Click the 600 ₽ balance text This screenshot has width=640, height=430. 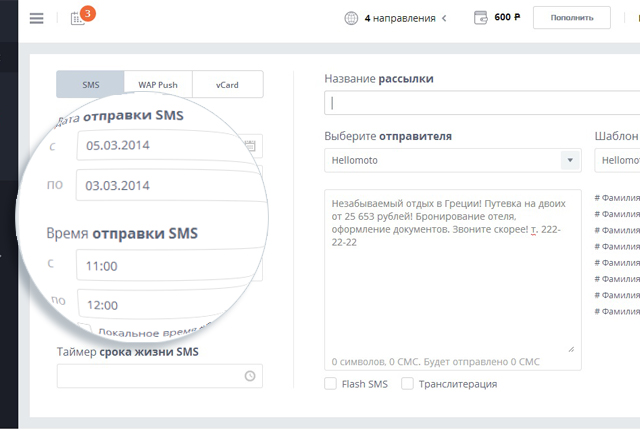click(507, 17)
